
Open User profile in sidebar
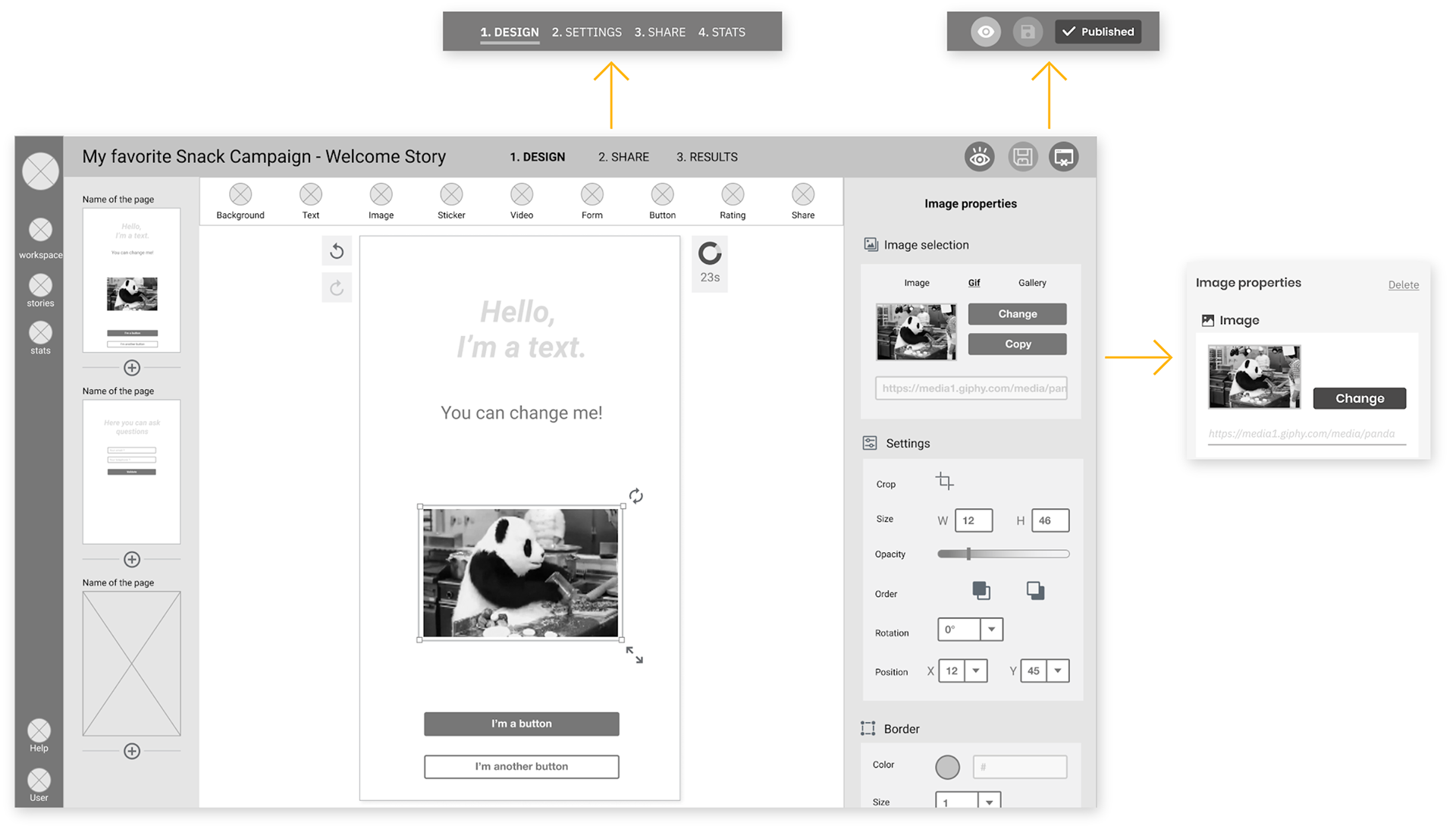click(39, 785)
